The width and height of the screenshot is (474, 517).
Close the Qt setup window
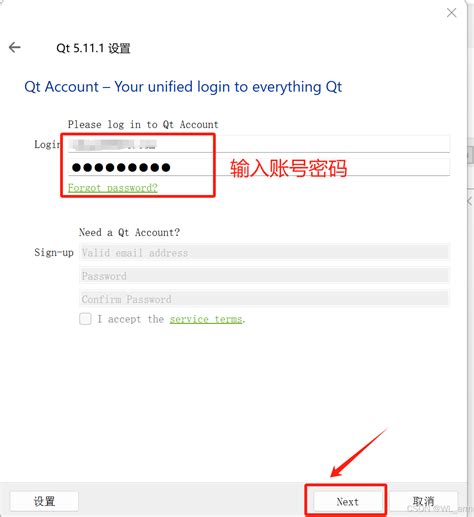point(451,13)
